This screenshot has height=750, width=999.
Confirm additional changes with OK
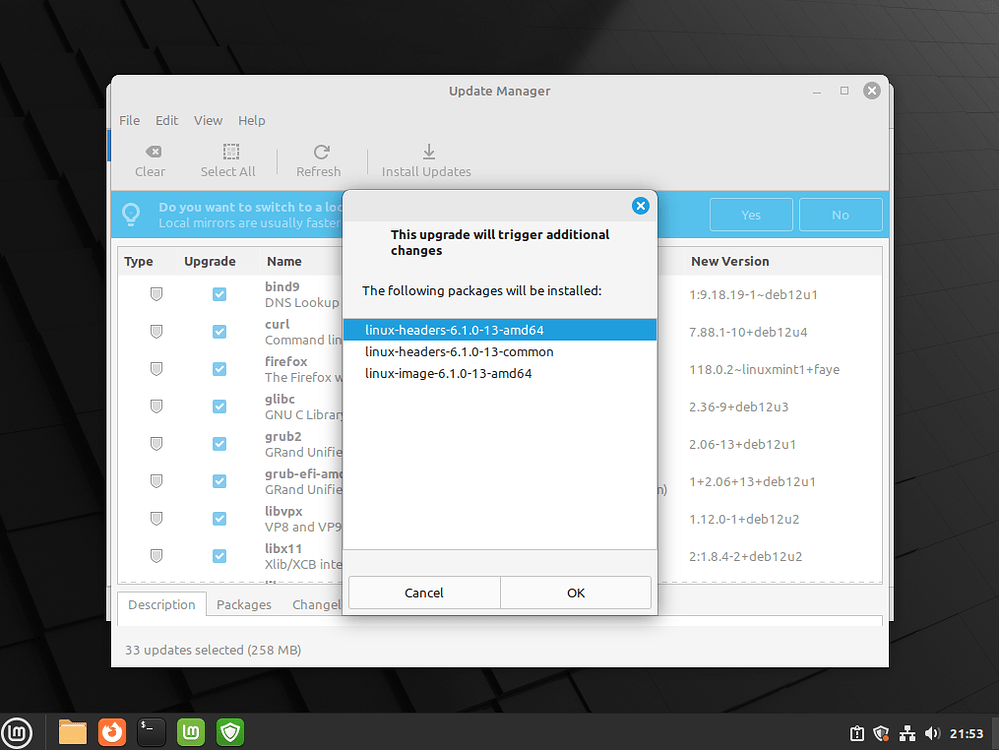click(575, 592)
